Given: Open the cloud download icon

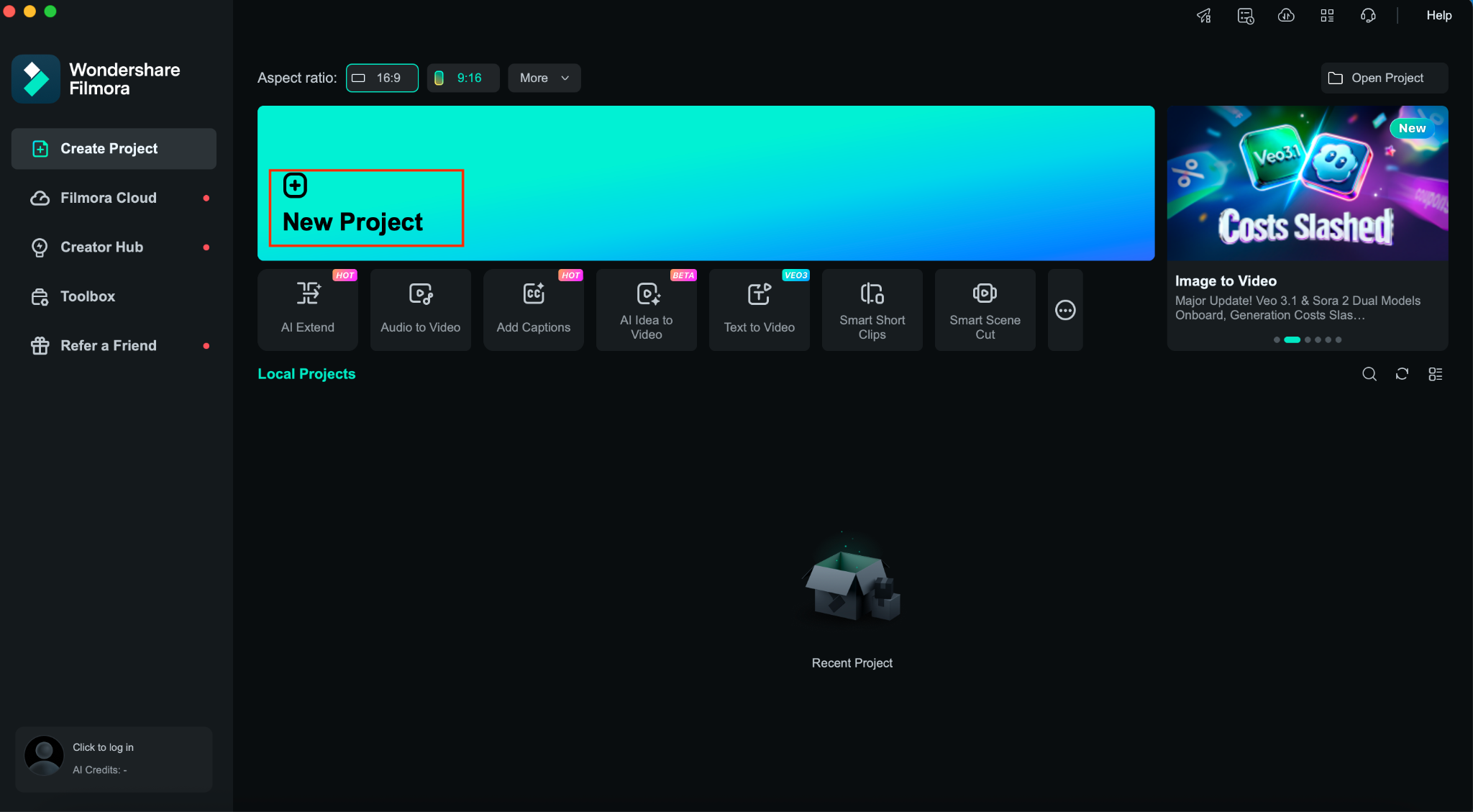Looking at the screenshot, I should click(x=1287, y=16).
